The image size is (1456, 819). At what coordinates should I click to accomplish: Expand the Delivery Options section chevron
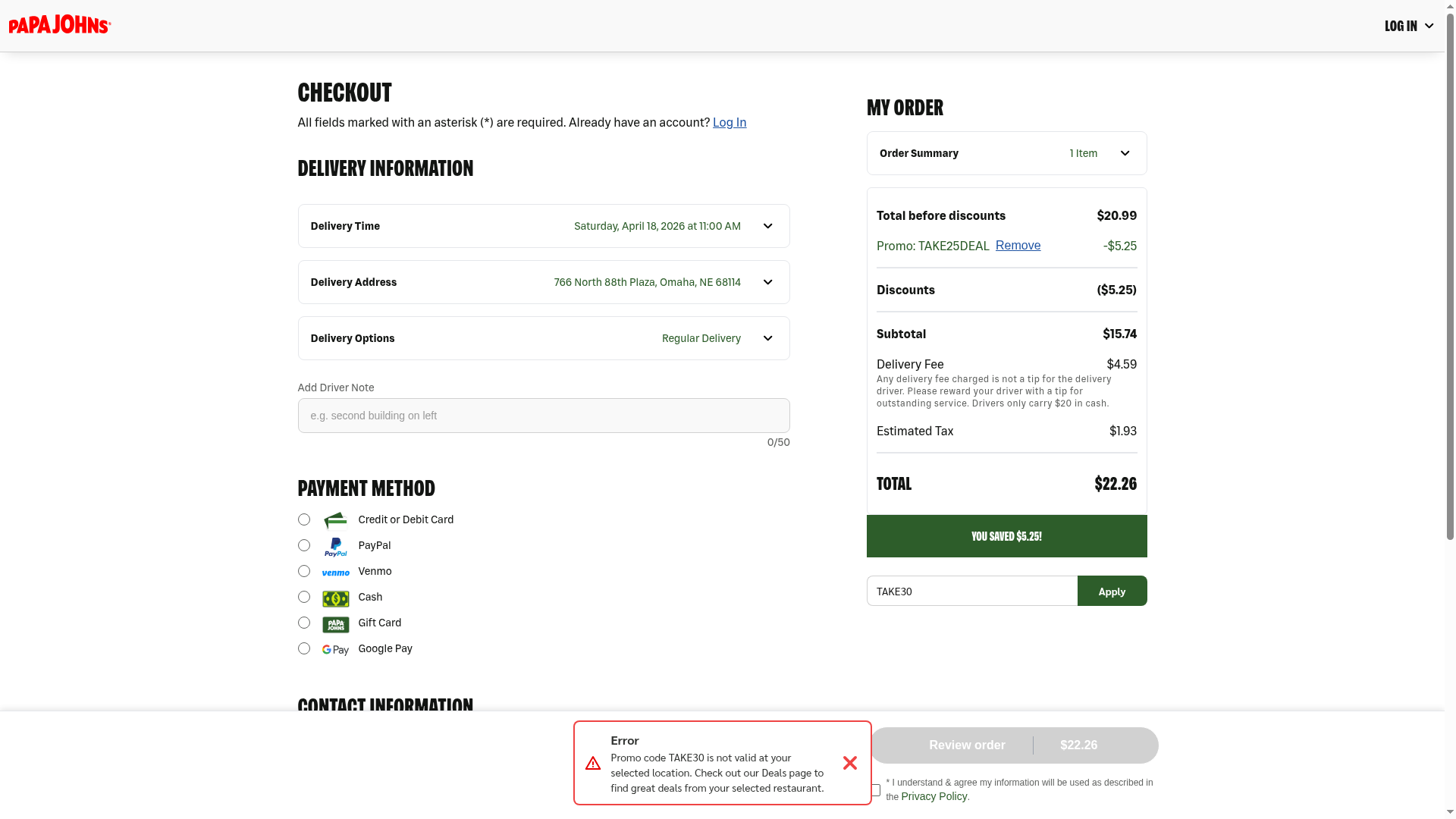(768, 338)
